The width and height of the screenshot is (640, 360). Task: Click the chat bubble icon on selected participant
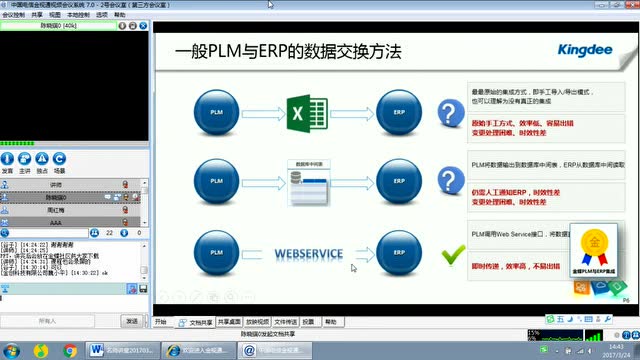point(107,197)
